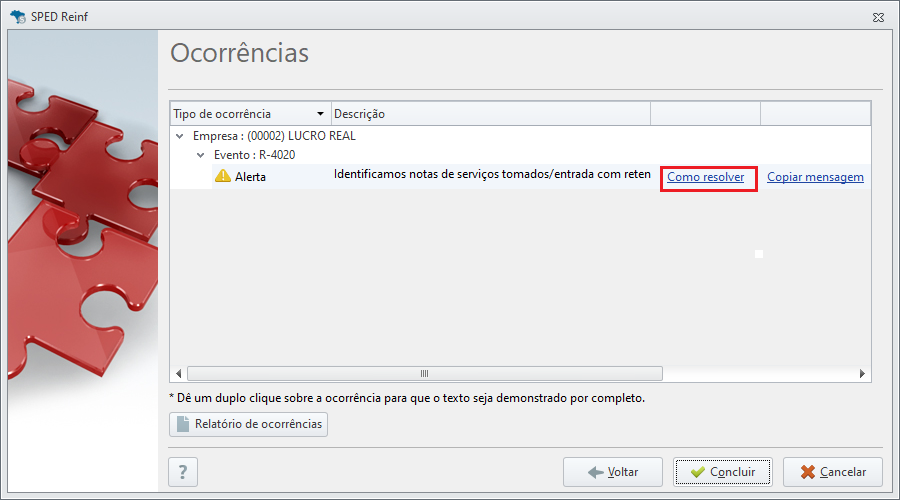
Task: Finish with the Concluir button
Action: (x=723, y=472)
